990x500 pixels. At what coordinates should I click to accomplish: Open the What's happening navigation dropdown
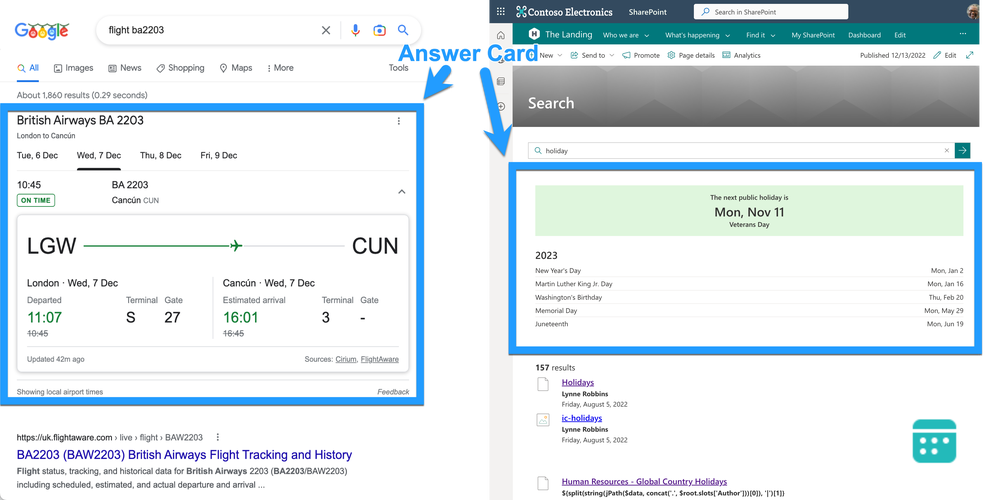[695, 35]
